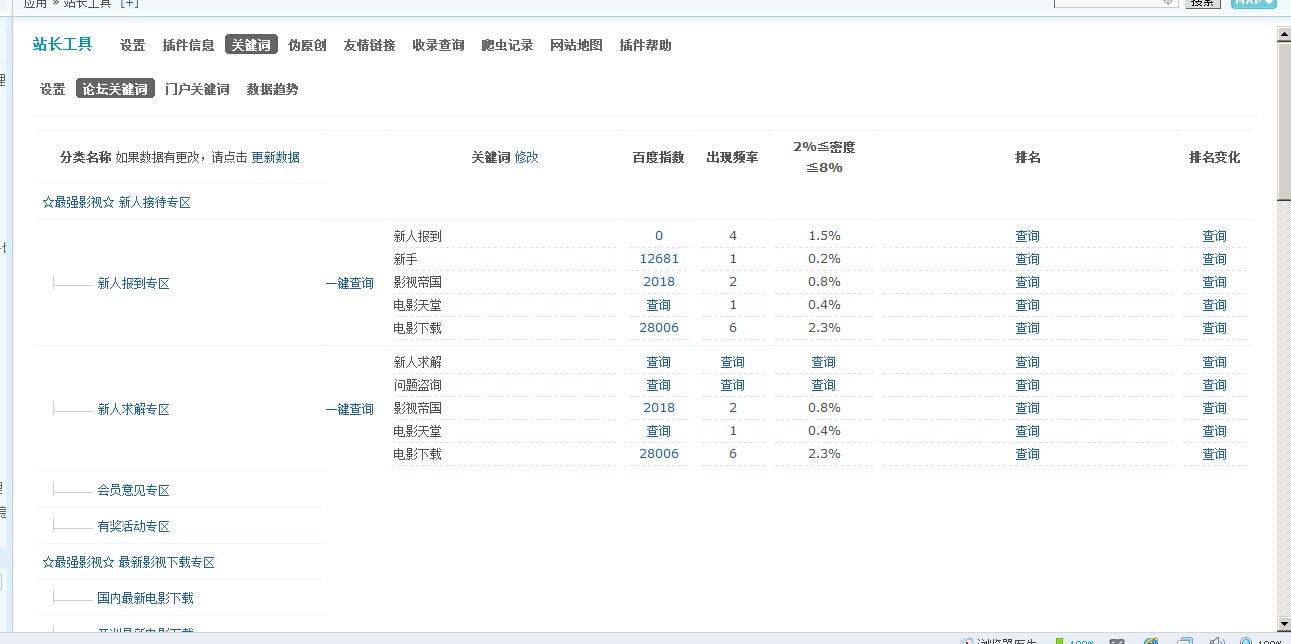The height and width of the screenshot is (644, 1291).
Task: Click the vertical scrollbar up arrow
Action: (x=1284, y=33)
